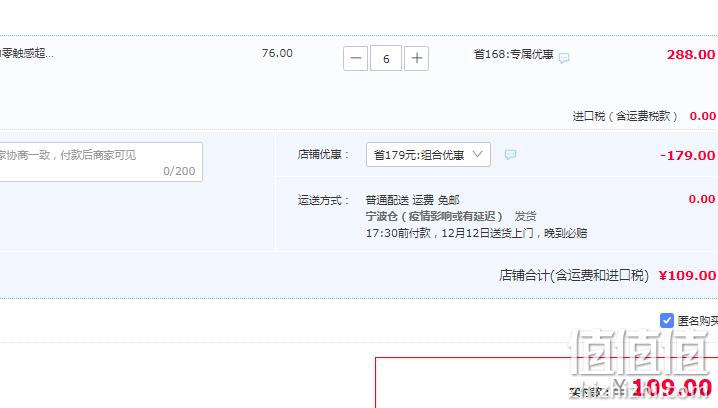The image size is (718, 408).
Task: Click the 运送方式 label
Action: point(323,200)
